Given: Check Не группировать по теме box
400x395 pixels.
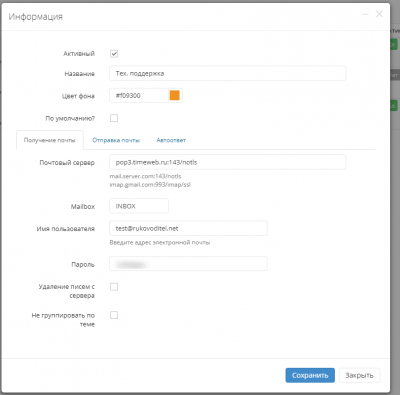Looking at the screenshot, I should (x=114, y=315).
